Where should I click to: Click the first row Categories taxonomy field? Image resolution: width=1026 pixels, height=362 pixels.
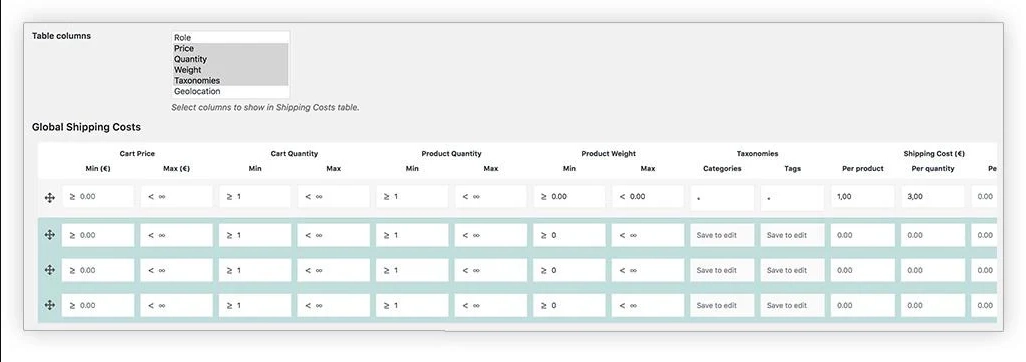pos(722,198)
